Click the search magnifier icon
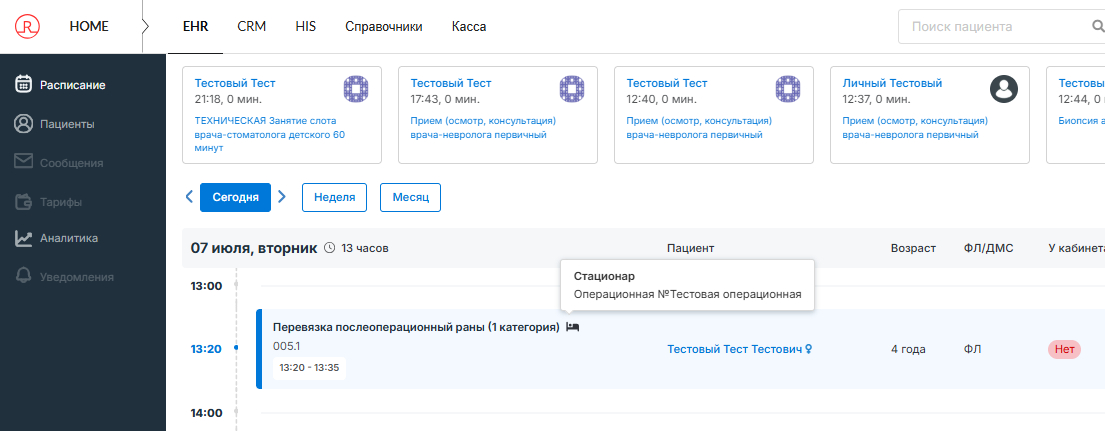 (1098, 27)
